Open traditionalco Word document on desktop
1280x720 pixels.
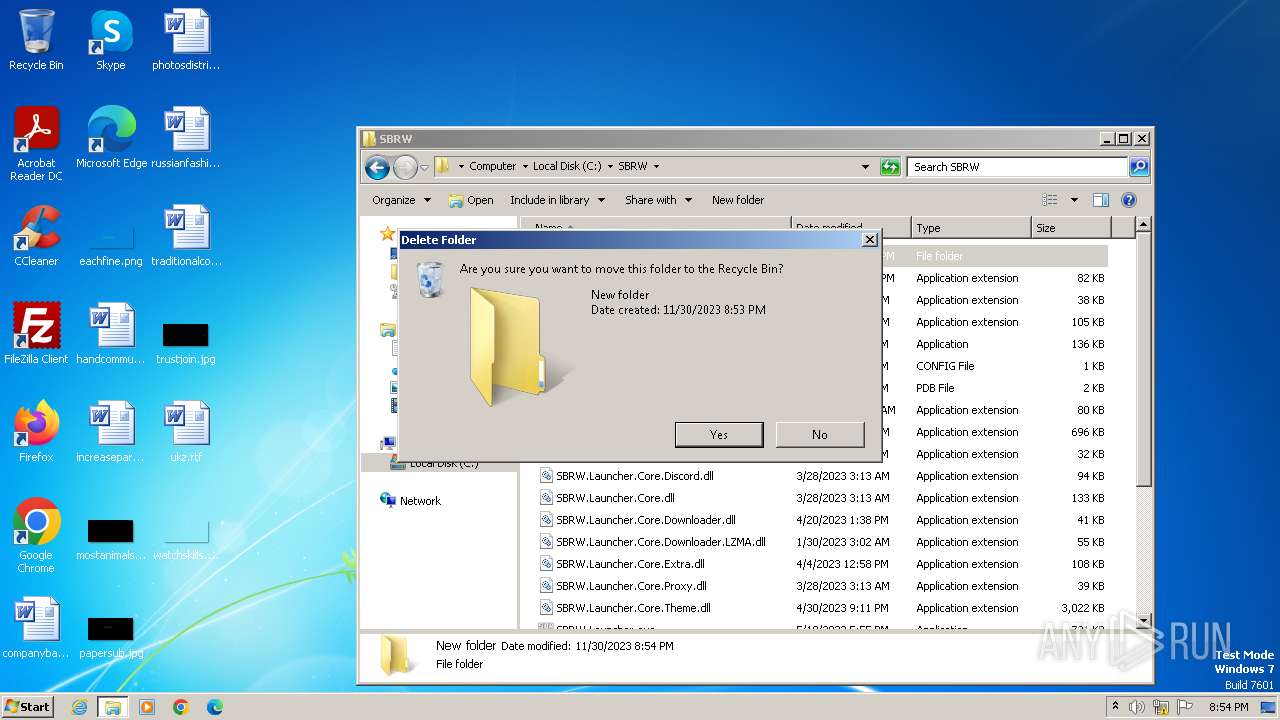[186, 237]
